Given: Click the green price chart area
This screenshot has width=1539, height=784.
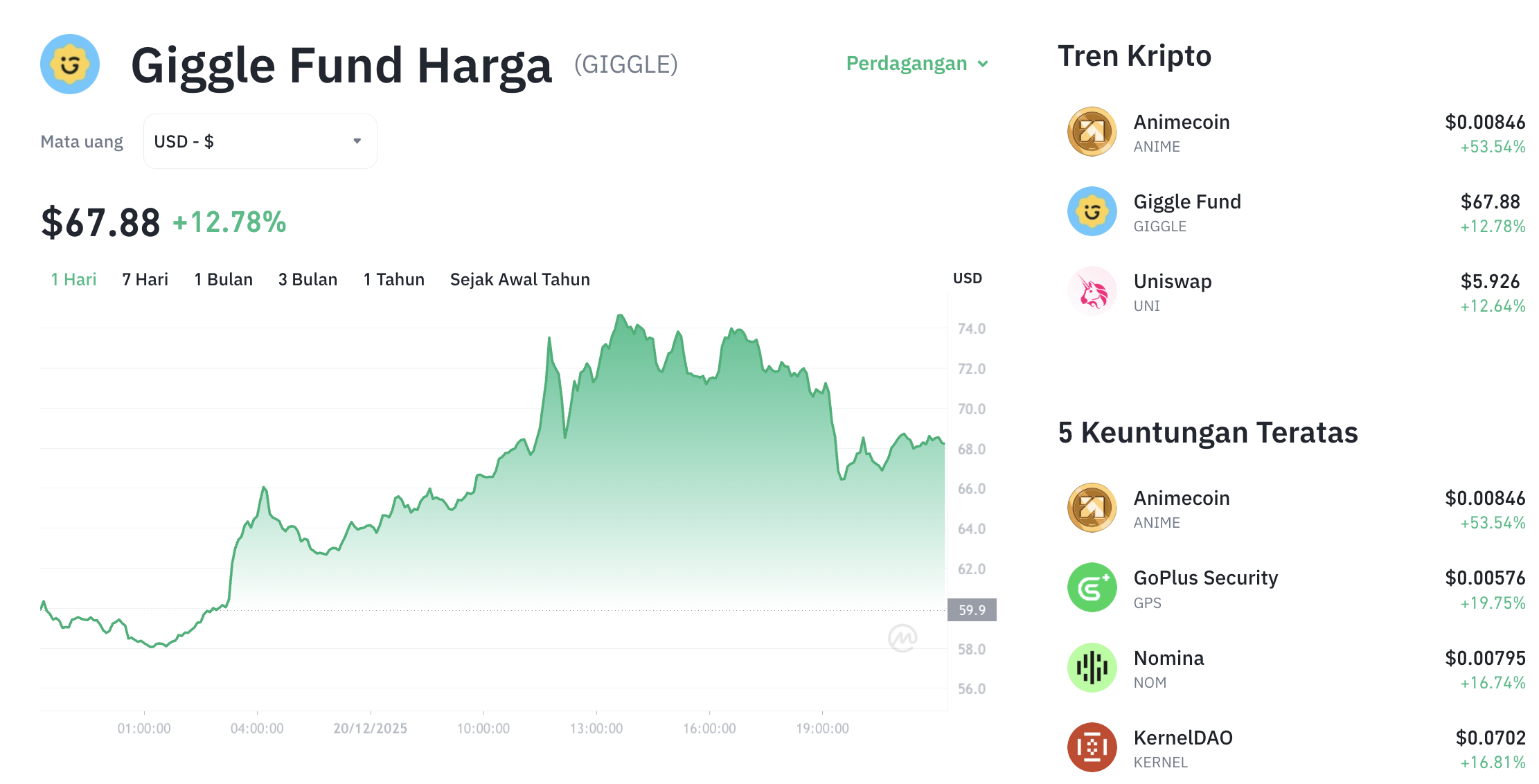Looking at the screenshot, I should 623,519.
